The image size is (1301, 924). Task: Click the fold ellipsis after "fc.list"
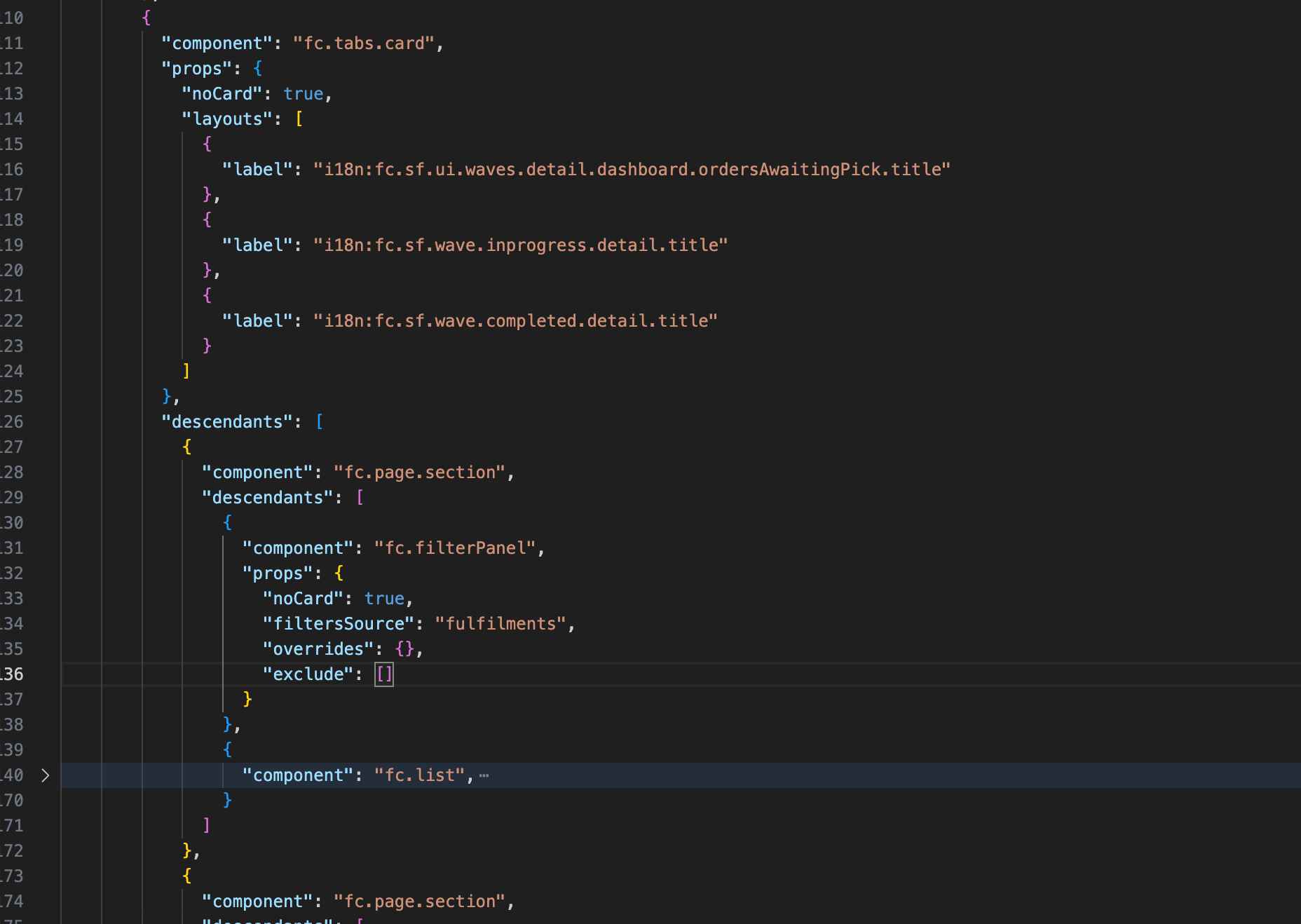484,775
